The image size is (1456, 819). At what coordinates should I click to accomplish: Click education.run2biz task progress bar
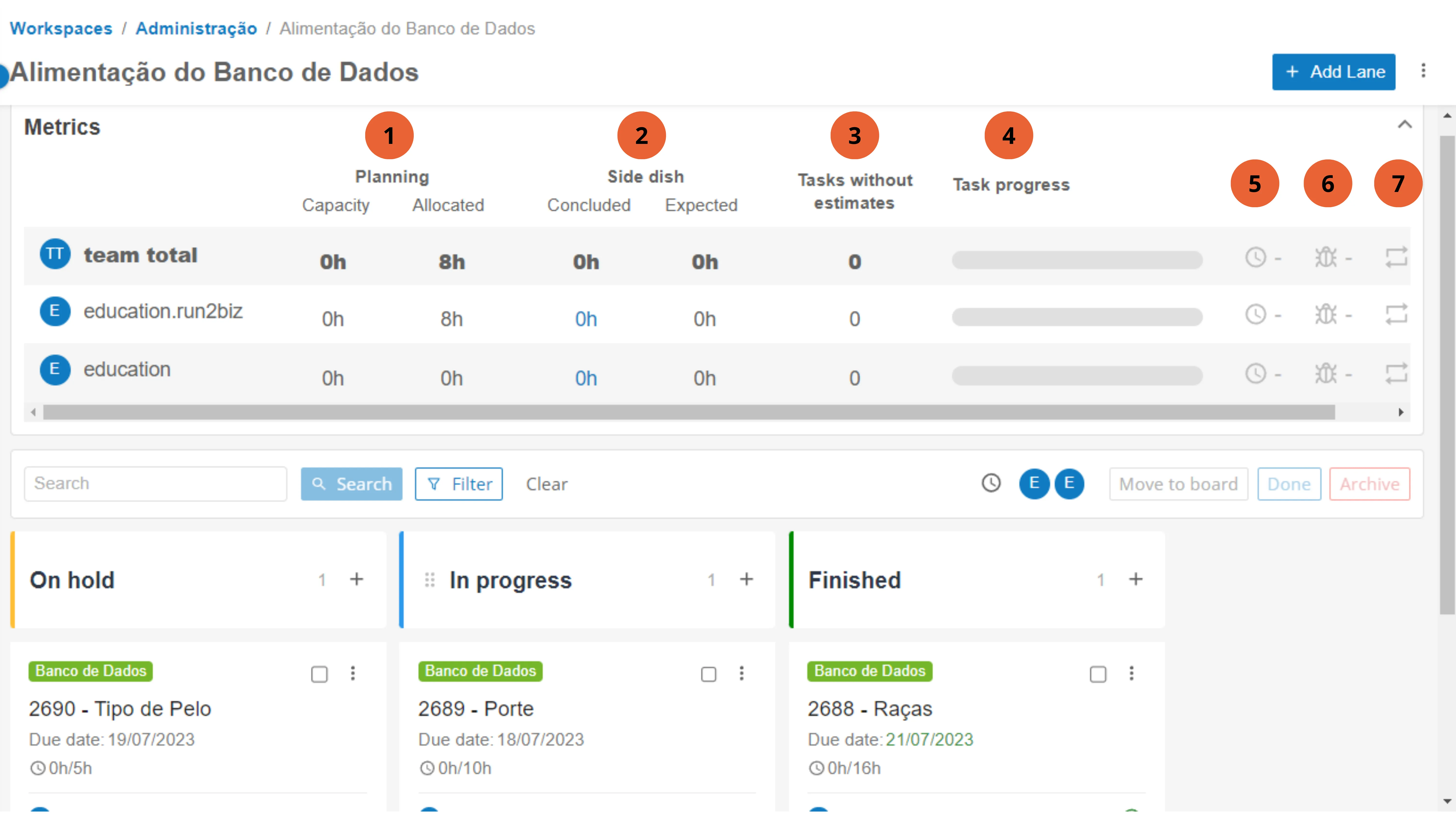coord(1077,317)
